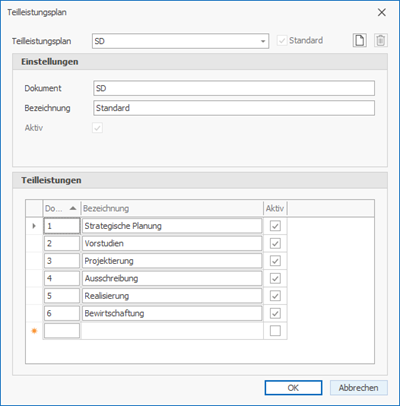Create a new Teilleistungsplan with document icon
The height and width of the screenshot is (406, 400).
(x=360, y=41)
